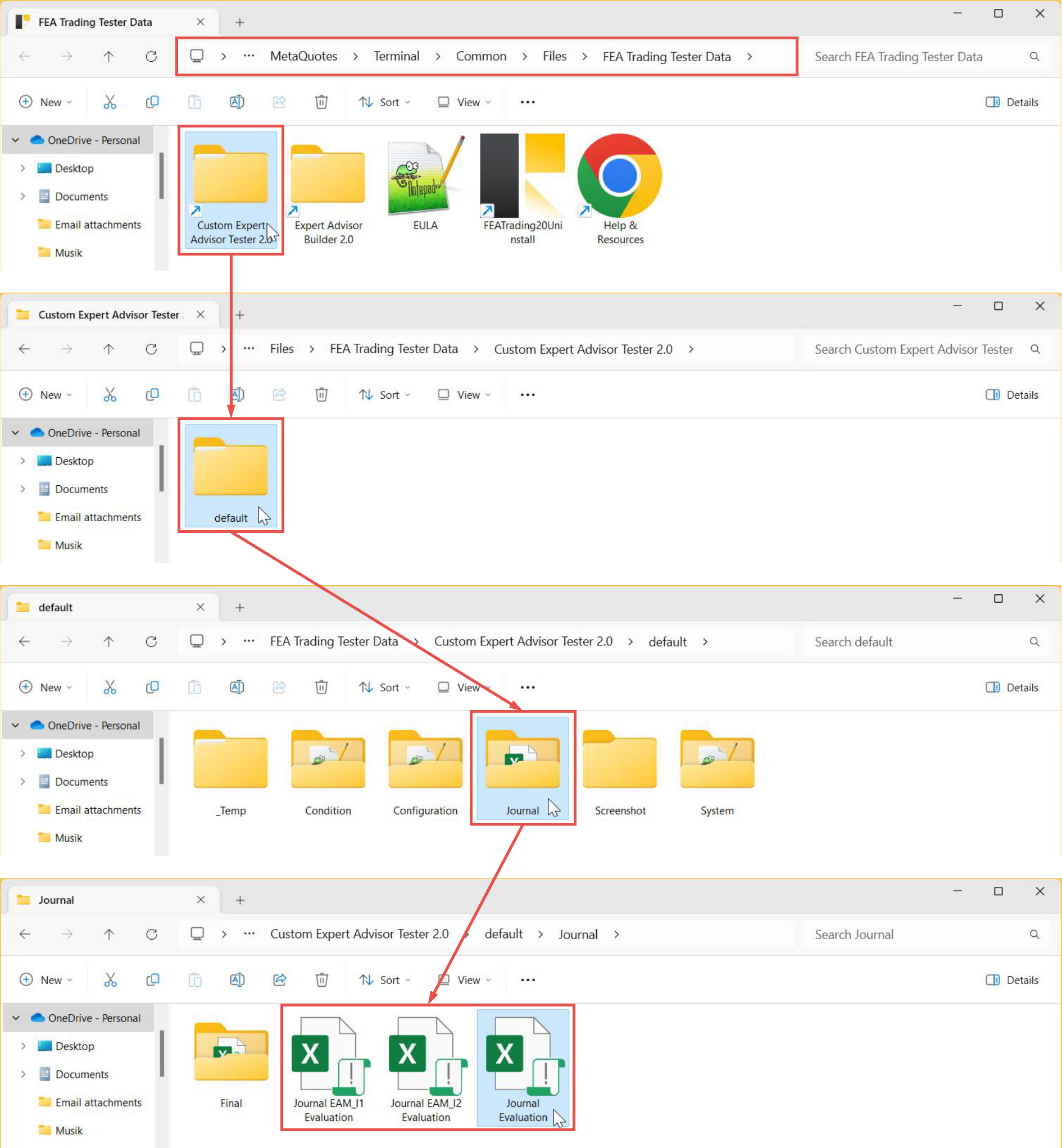The width and height of the screenshot is (1062, 1148).
Task: Open Sort dropdown in Custom Expert Advisor Tester window
Action: tap(384, 395)
